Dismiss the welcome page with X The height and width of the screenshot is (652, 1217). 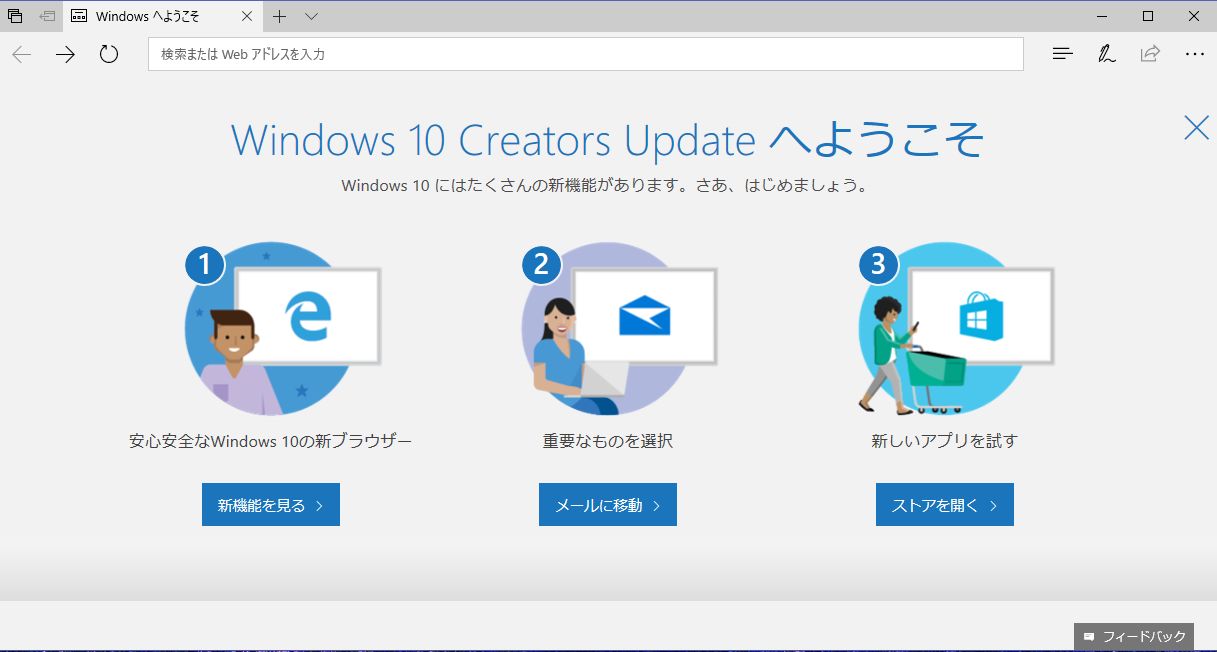coord(1196,127)
